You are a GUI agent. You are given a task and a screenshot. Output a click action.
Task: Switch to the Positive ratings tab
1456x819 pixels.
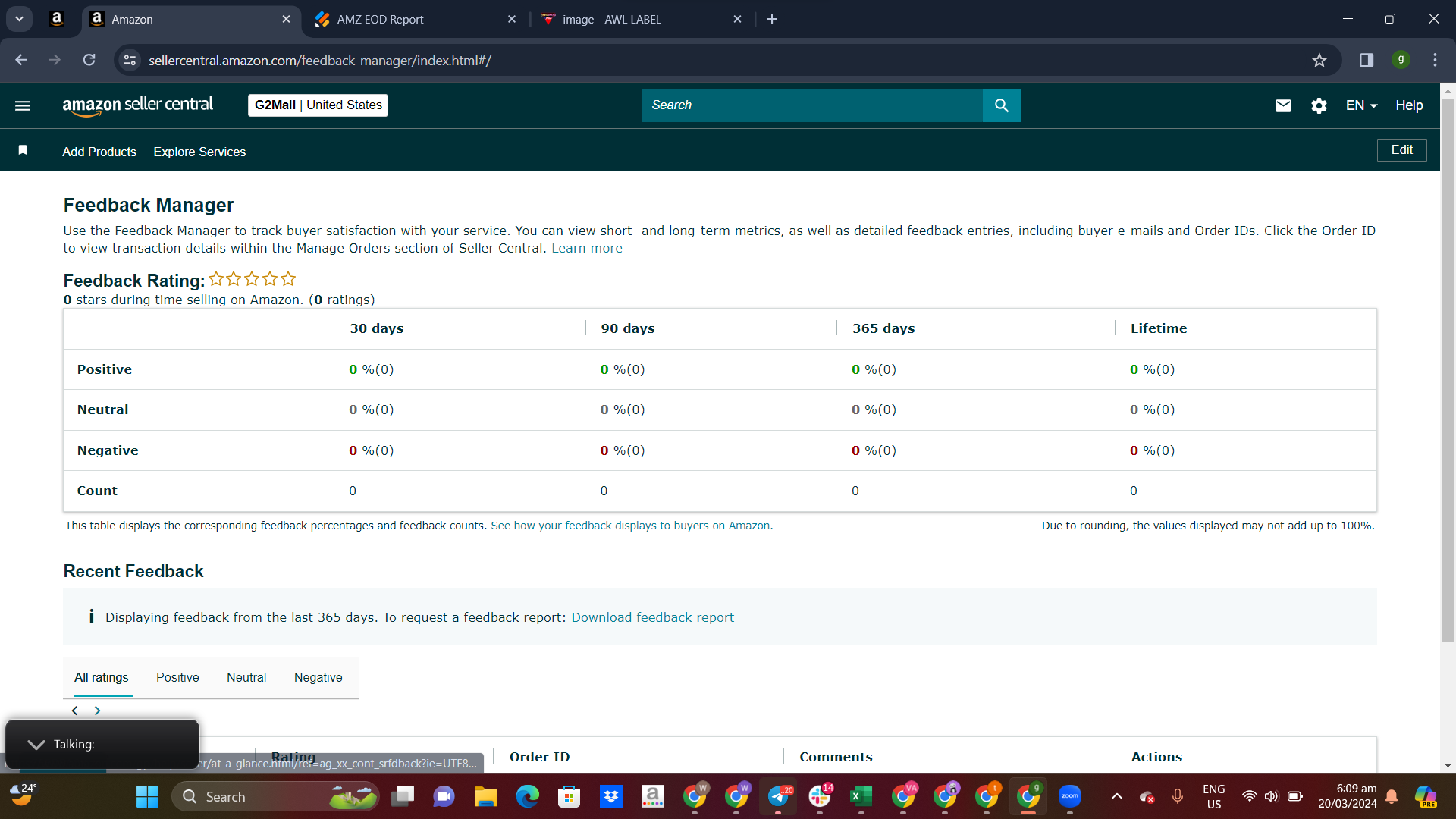click(x=177, y=678)
